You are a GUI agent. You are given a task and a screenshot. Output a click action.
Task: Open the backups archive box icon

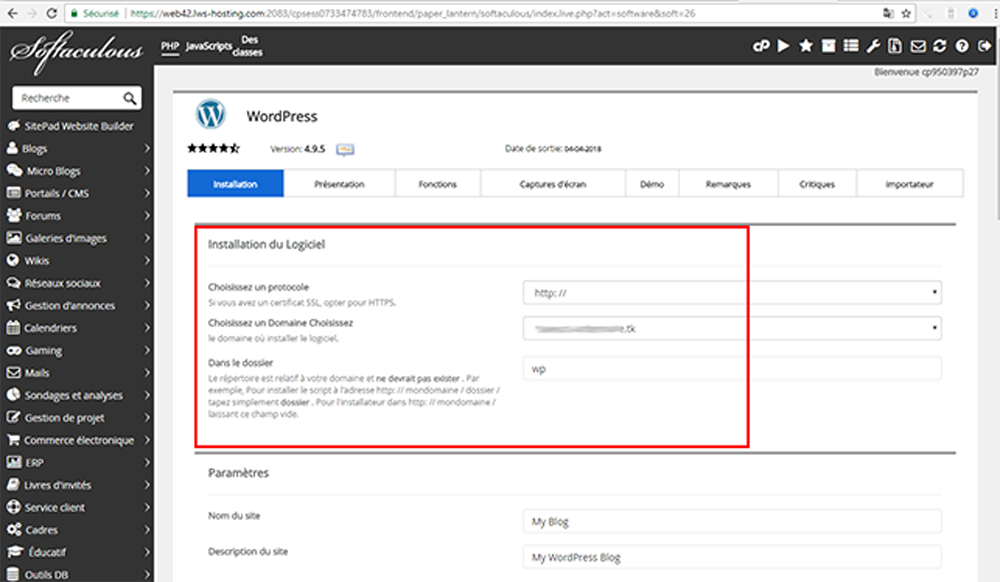pyautogui.click(x=828, y=46)
